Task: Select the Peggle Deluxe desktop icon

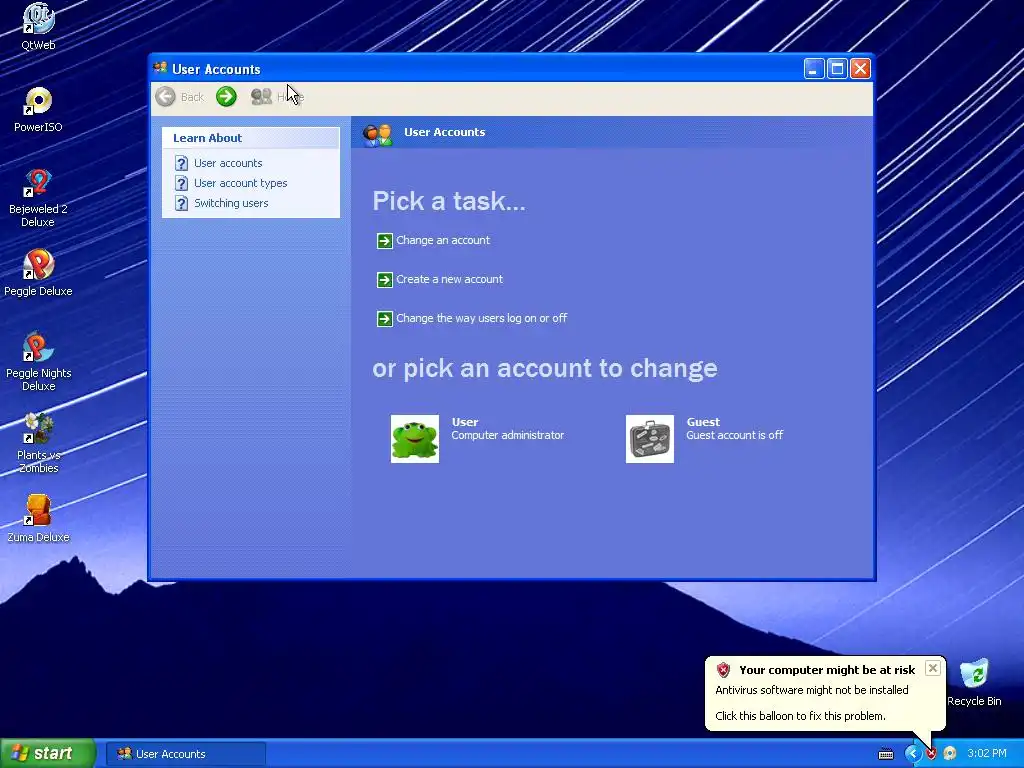Action: 38,265
